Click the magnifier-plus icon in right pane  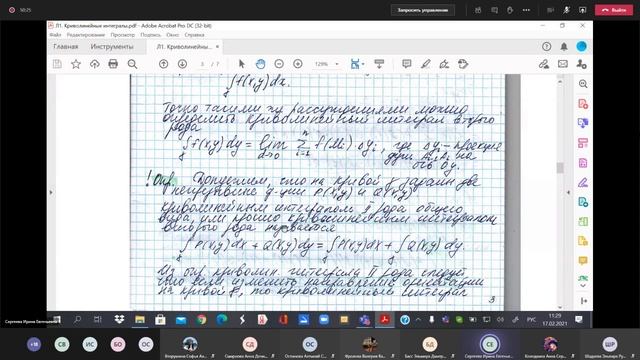pyautogui.click(x=583, y=84)
